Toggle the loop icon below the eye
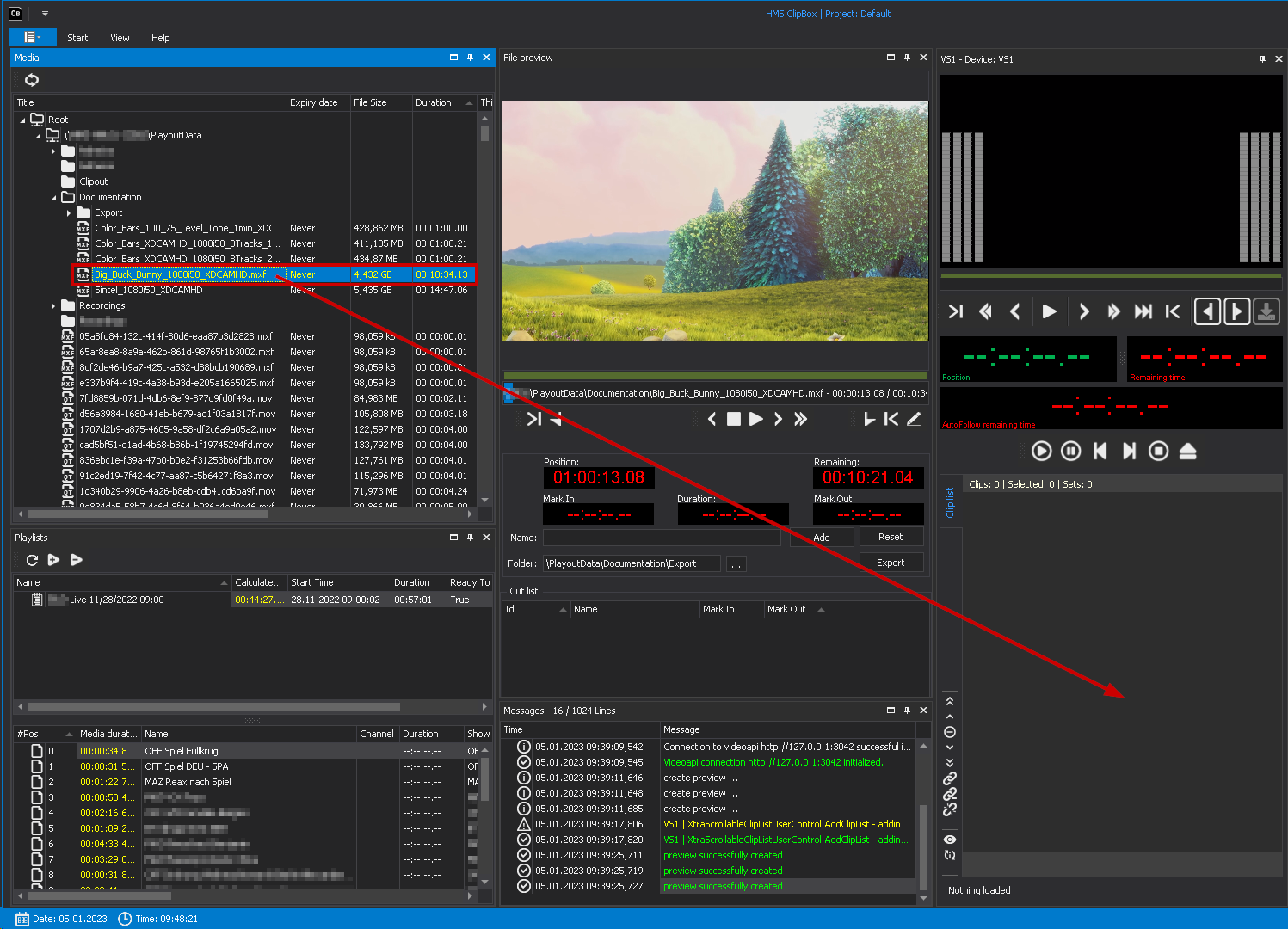Screen dimensions: 1288x929 pyautogui.click(x=950, y=855)
